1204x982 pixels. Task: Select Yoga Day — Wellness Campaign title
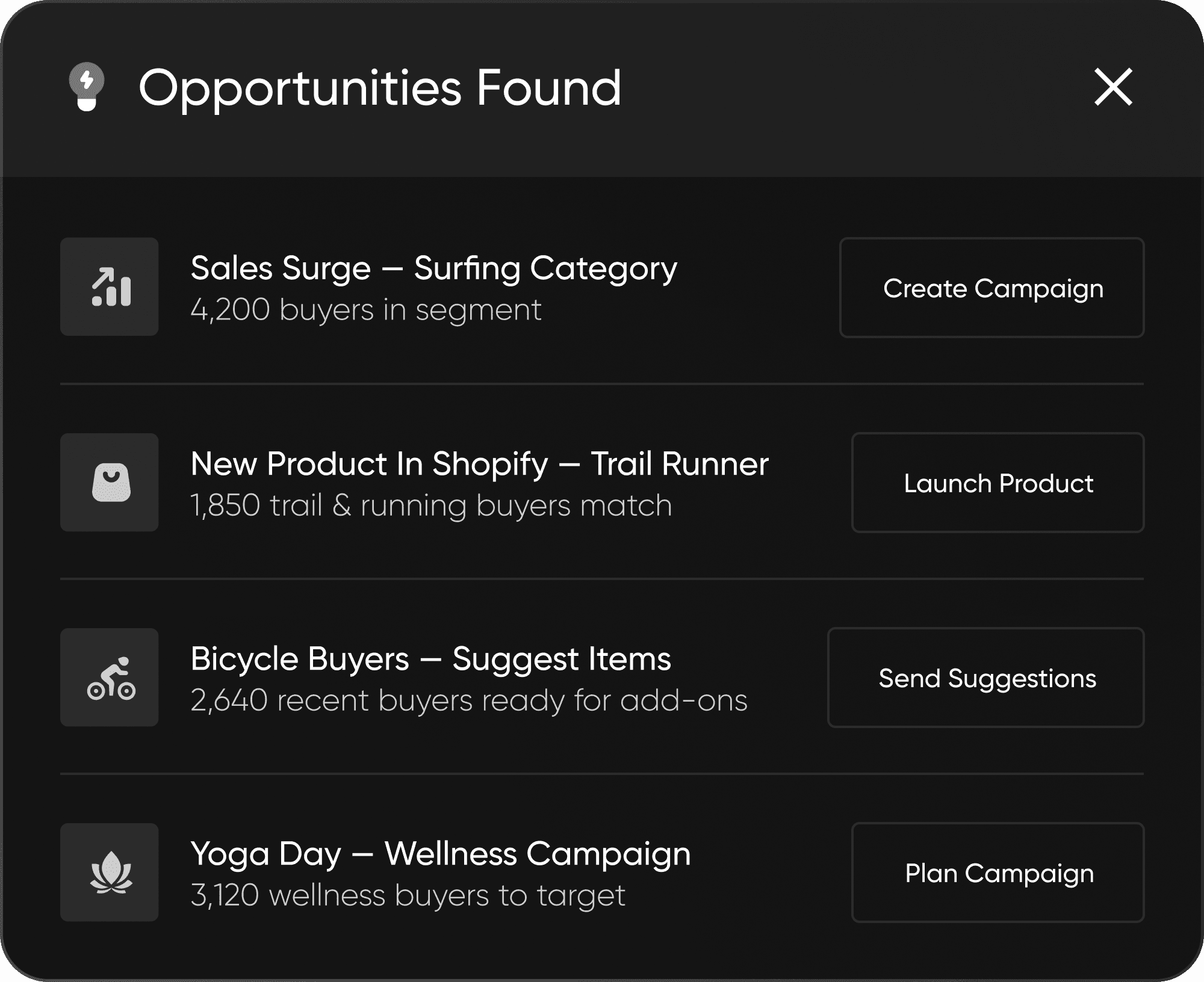(x=441, y=854)
